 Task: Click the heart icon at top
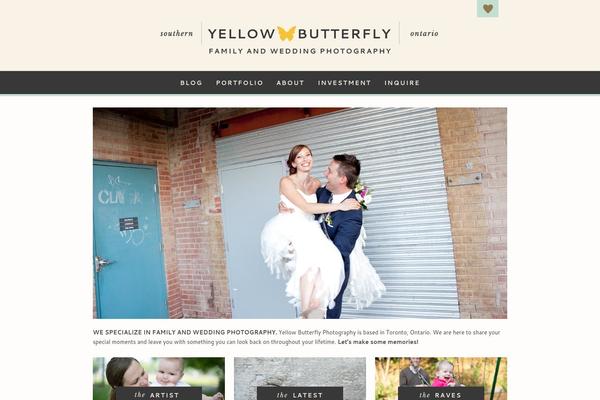[488, 8]
